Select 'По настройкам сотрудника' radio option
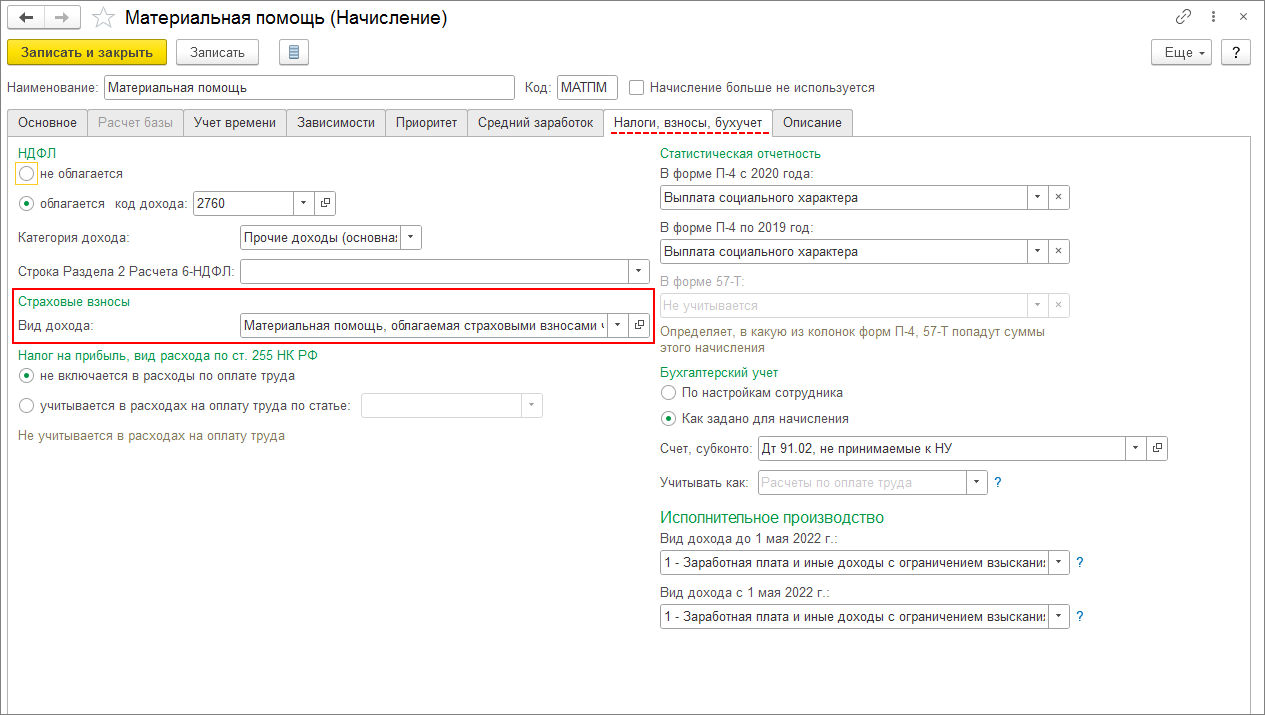Viewport: 1265px width, 715px height. 668,393
